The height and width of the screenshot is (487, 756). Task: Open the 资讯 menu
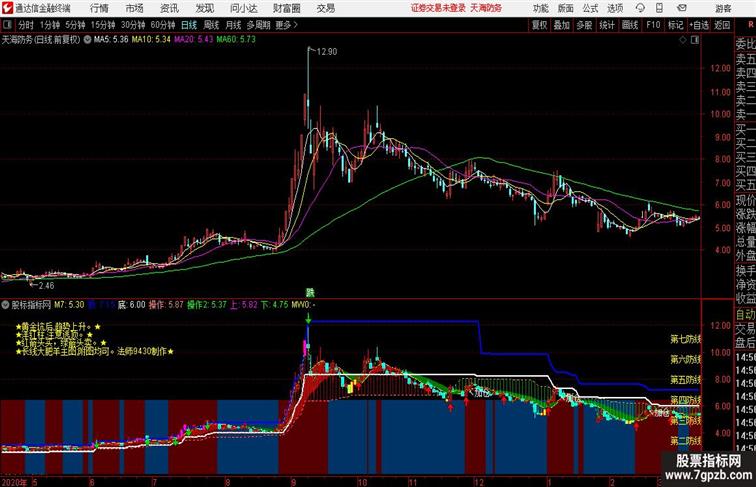(x=169, y=8)
